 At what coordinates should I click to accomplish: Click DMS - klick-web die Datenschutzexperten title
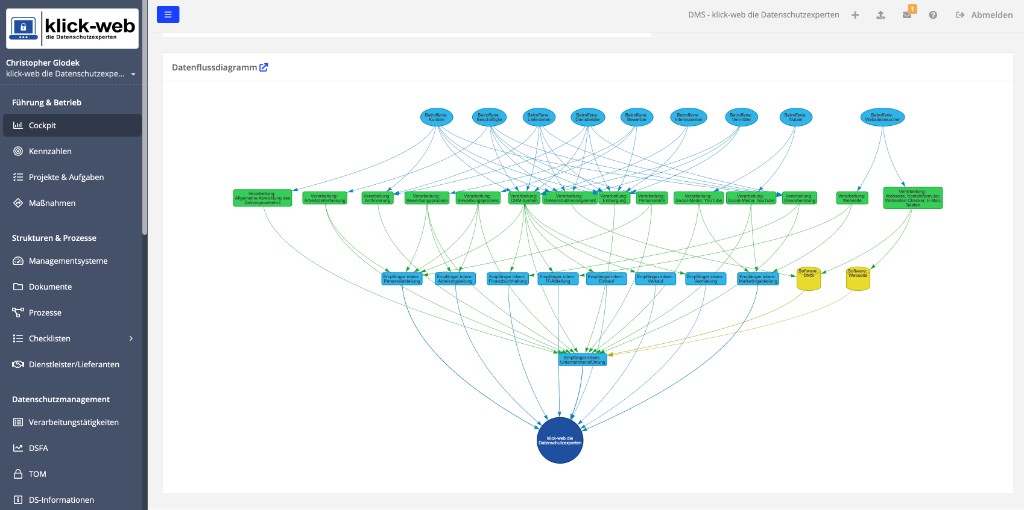pos(763,15)
